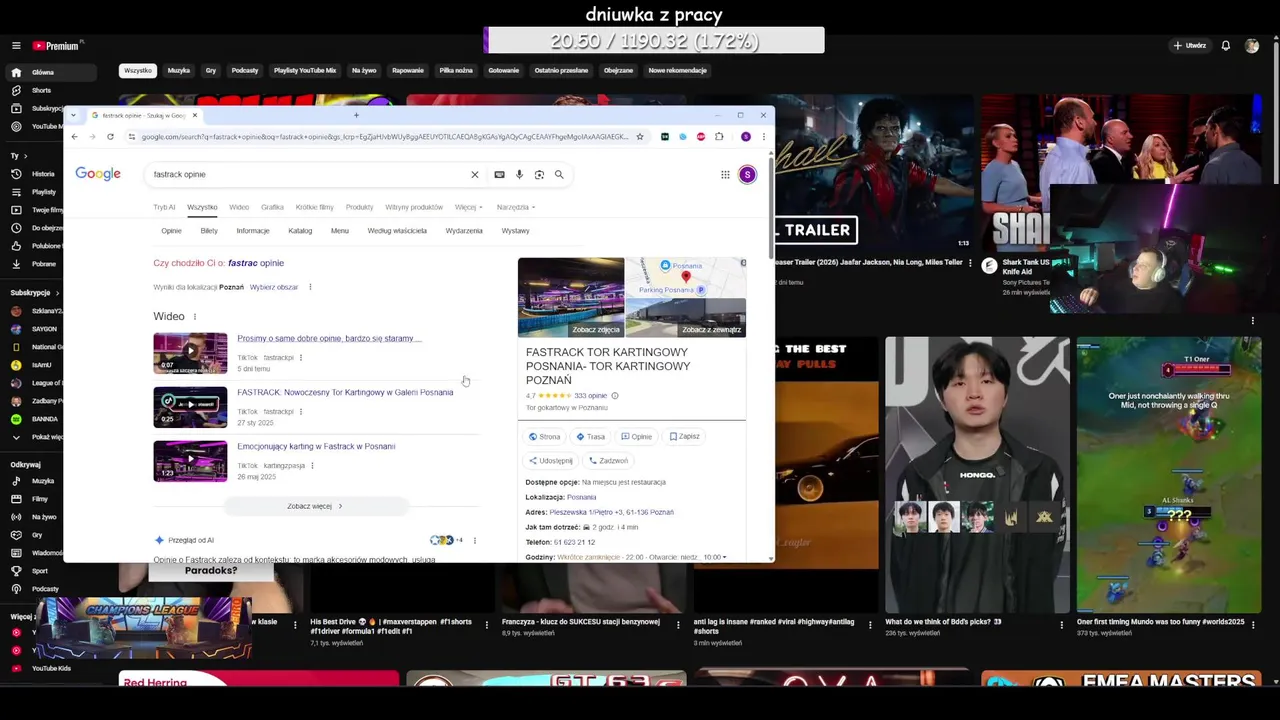Click the Zapisz save button
This screenshot has width=1280, height=720.
coord(685,437)
